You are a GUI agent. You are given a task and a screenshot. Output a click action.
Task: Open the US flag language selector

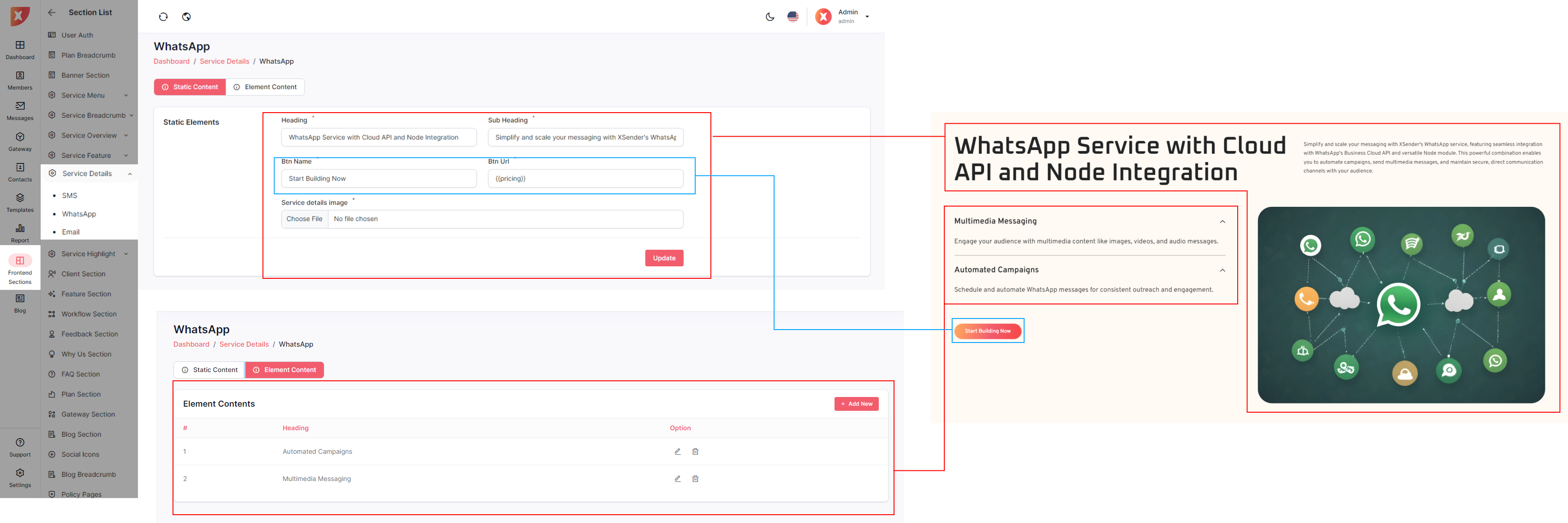(x=793, y=17)
